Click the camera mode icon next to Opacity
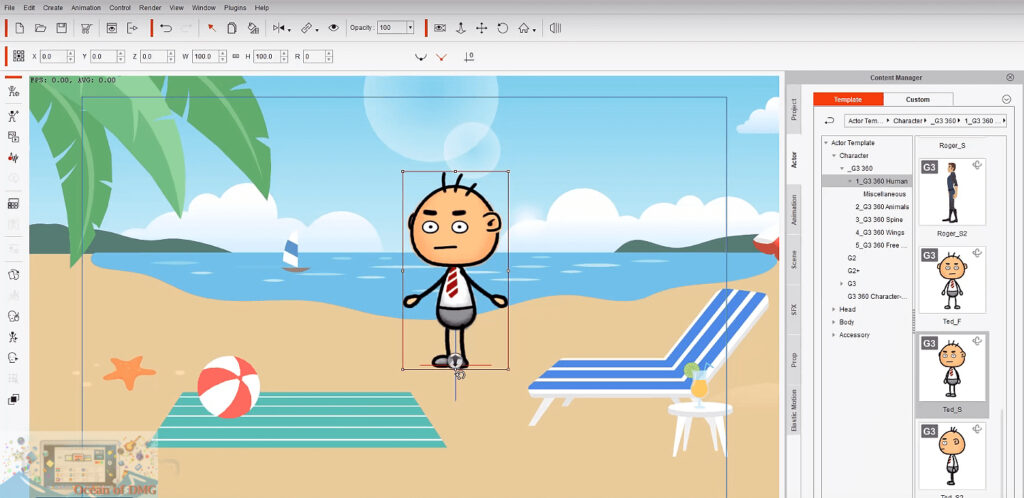The image size is (1024, 498). [x=440, y=28]
